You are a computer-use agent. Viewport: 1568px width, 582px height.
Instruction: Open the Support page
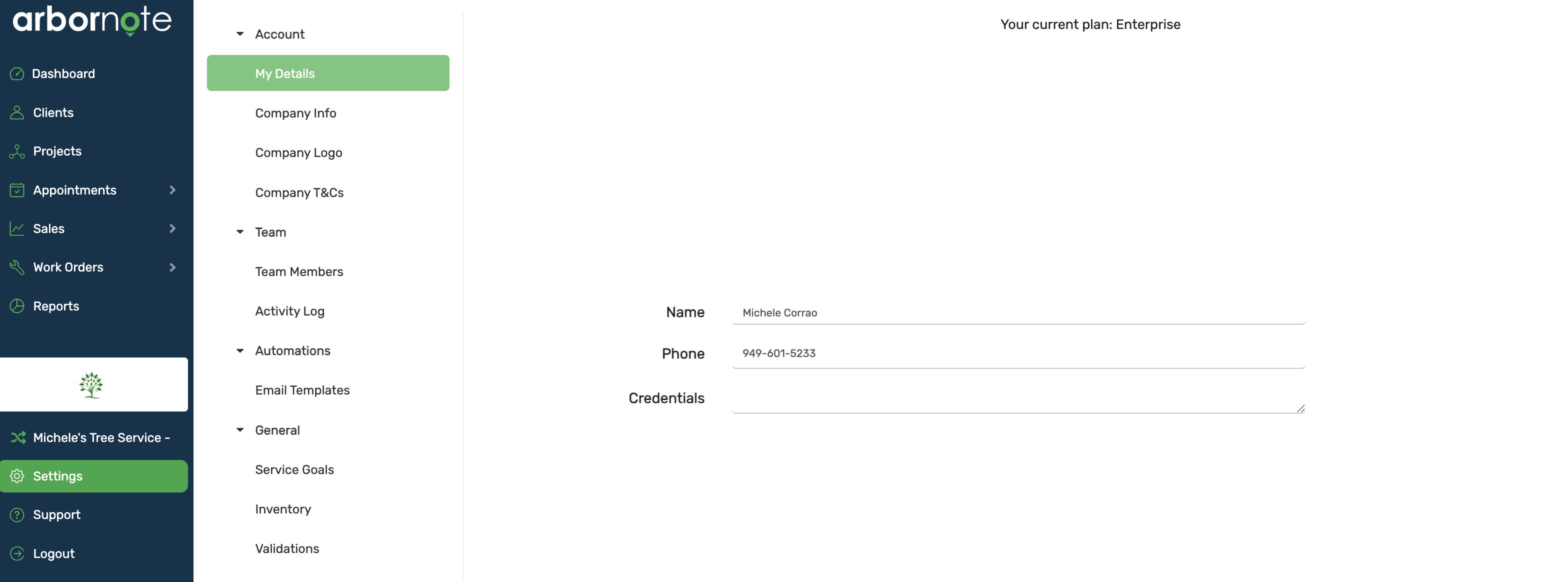56,515
